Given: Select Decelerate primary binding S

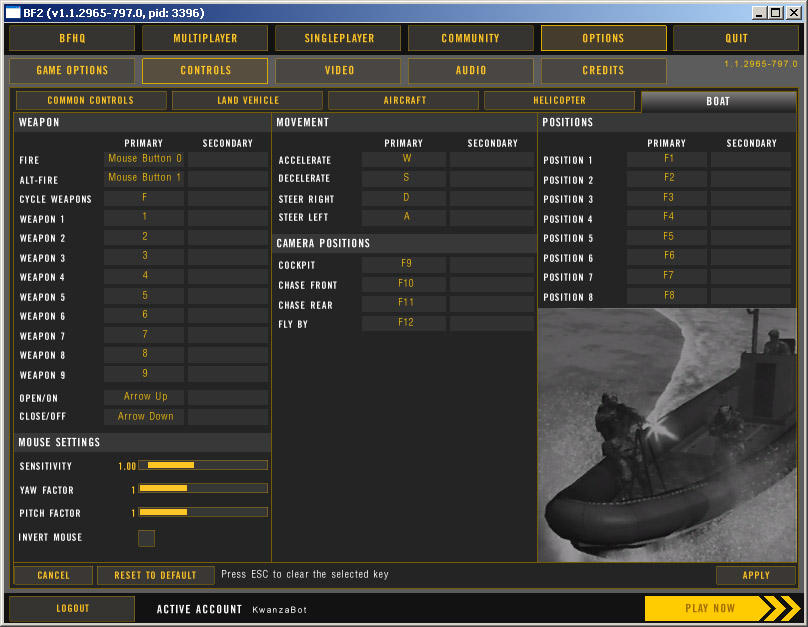Looking at the screenshot, I should [404, 178].
